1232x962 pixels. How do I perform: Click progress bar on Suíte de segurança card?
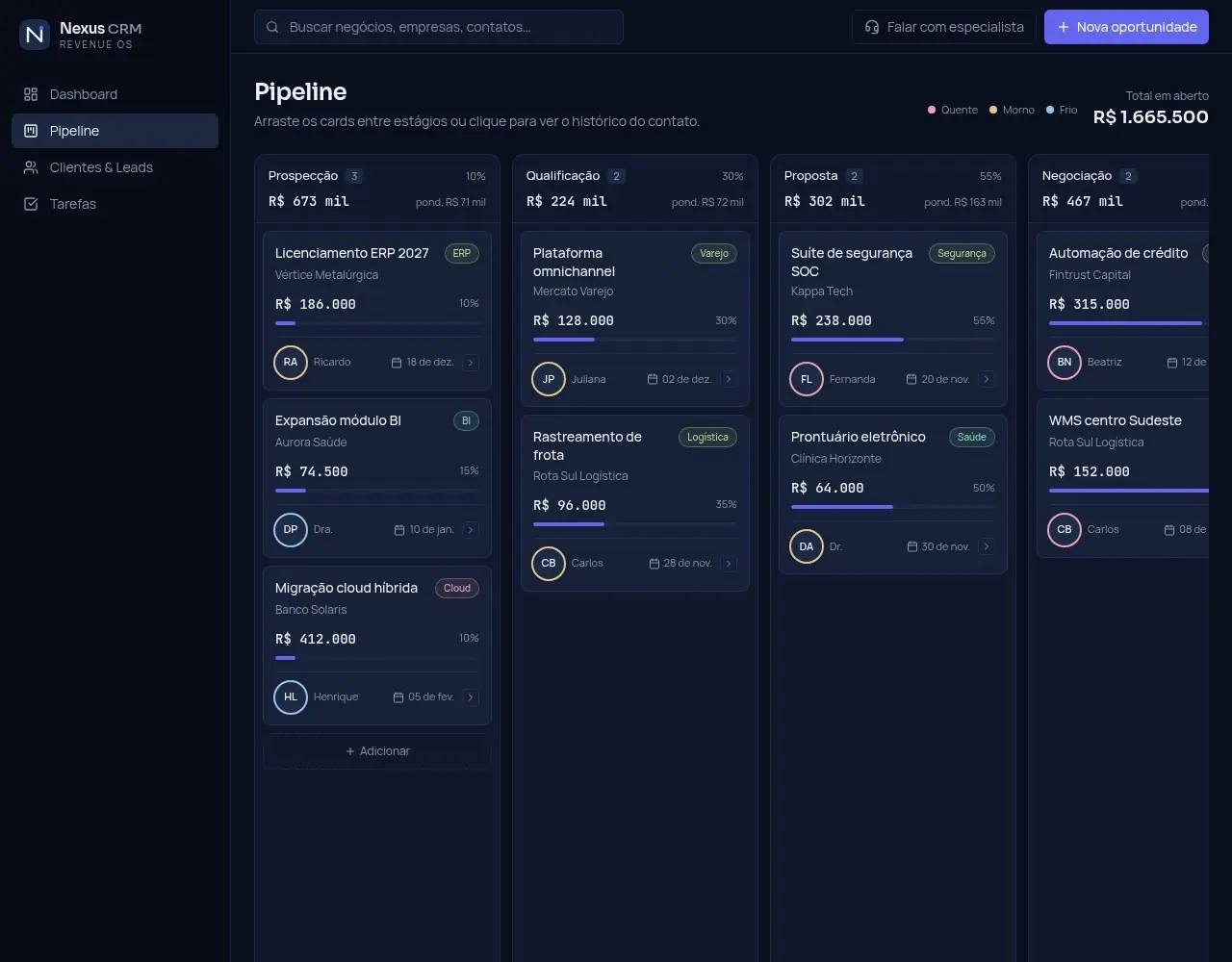pos(893,340)
